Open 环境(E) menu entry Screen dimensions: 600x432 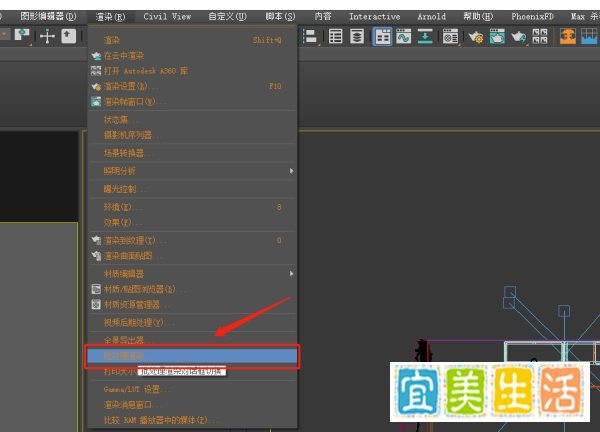[192, 207]
